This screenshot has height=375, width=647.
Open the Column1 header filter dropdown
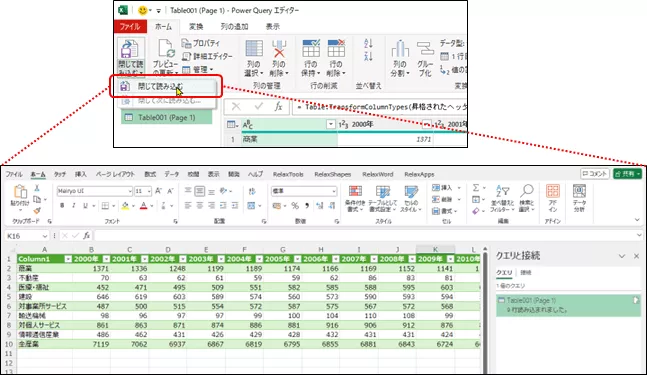(68, 259)
